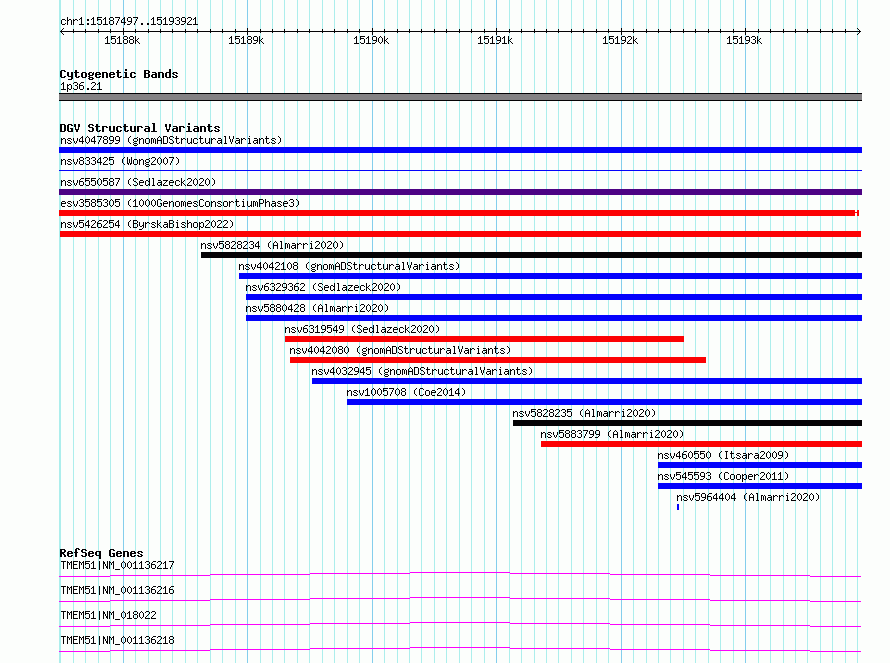Click the 15191k ruler tick label

495,40
